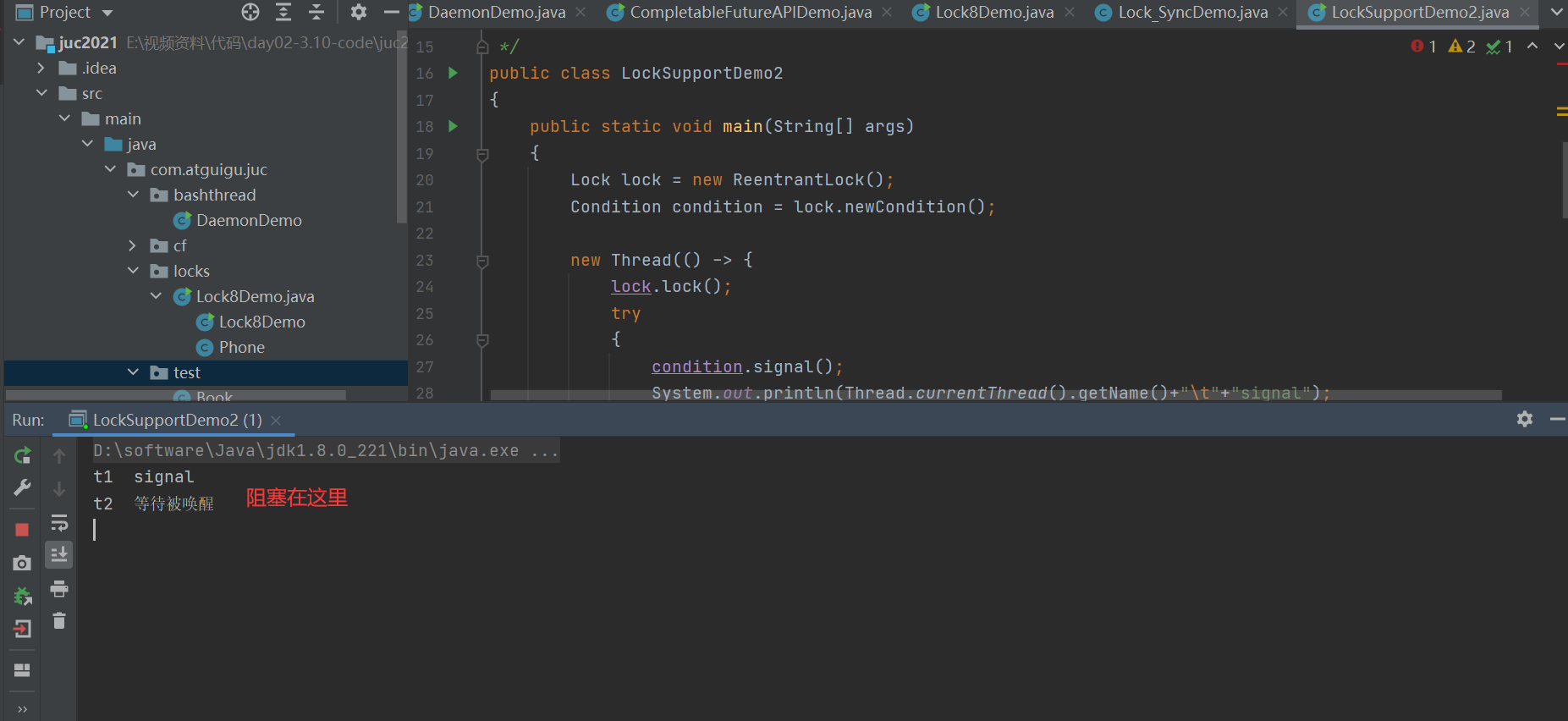Expand the .idea folder

pyautogui.click(x=41, y=68)
